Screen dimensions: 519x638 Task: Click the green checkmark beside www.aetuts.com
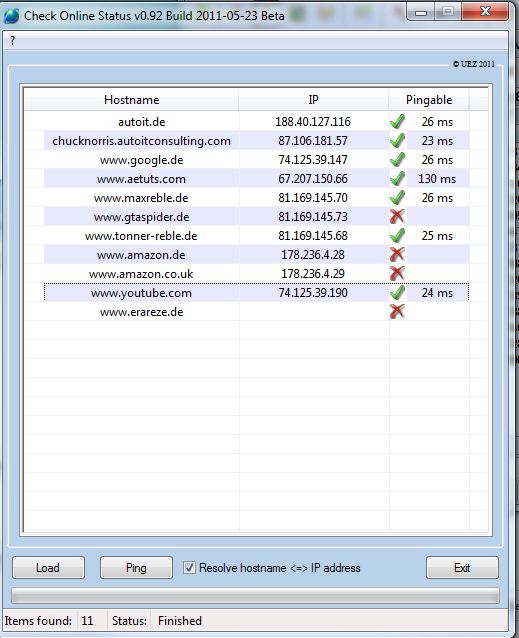coord(397,178)
